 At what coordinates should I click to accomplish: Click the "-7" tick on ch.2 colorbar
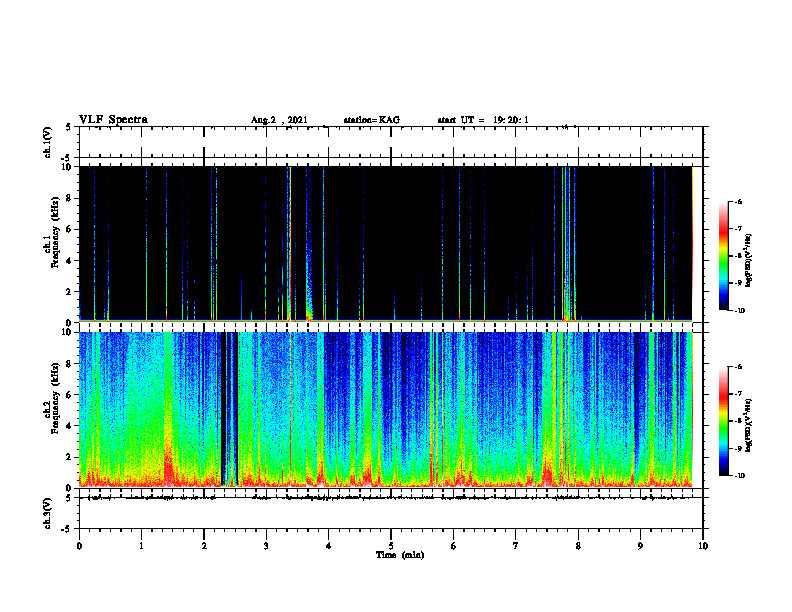(x=738, y=394)
